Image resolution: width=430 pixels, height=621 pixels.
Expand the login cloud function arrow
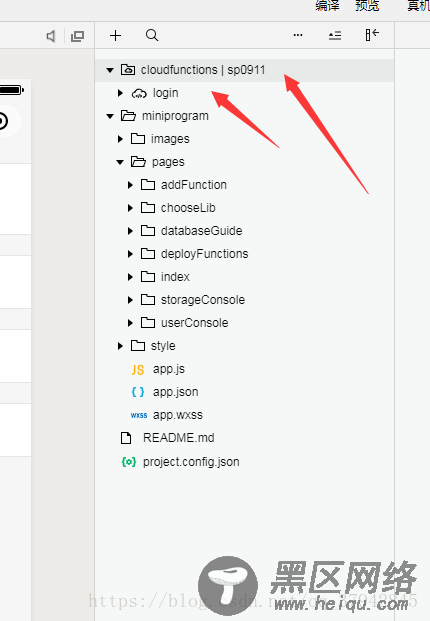[x=120, y=93]
